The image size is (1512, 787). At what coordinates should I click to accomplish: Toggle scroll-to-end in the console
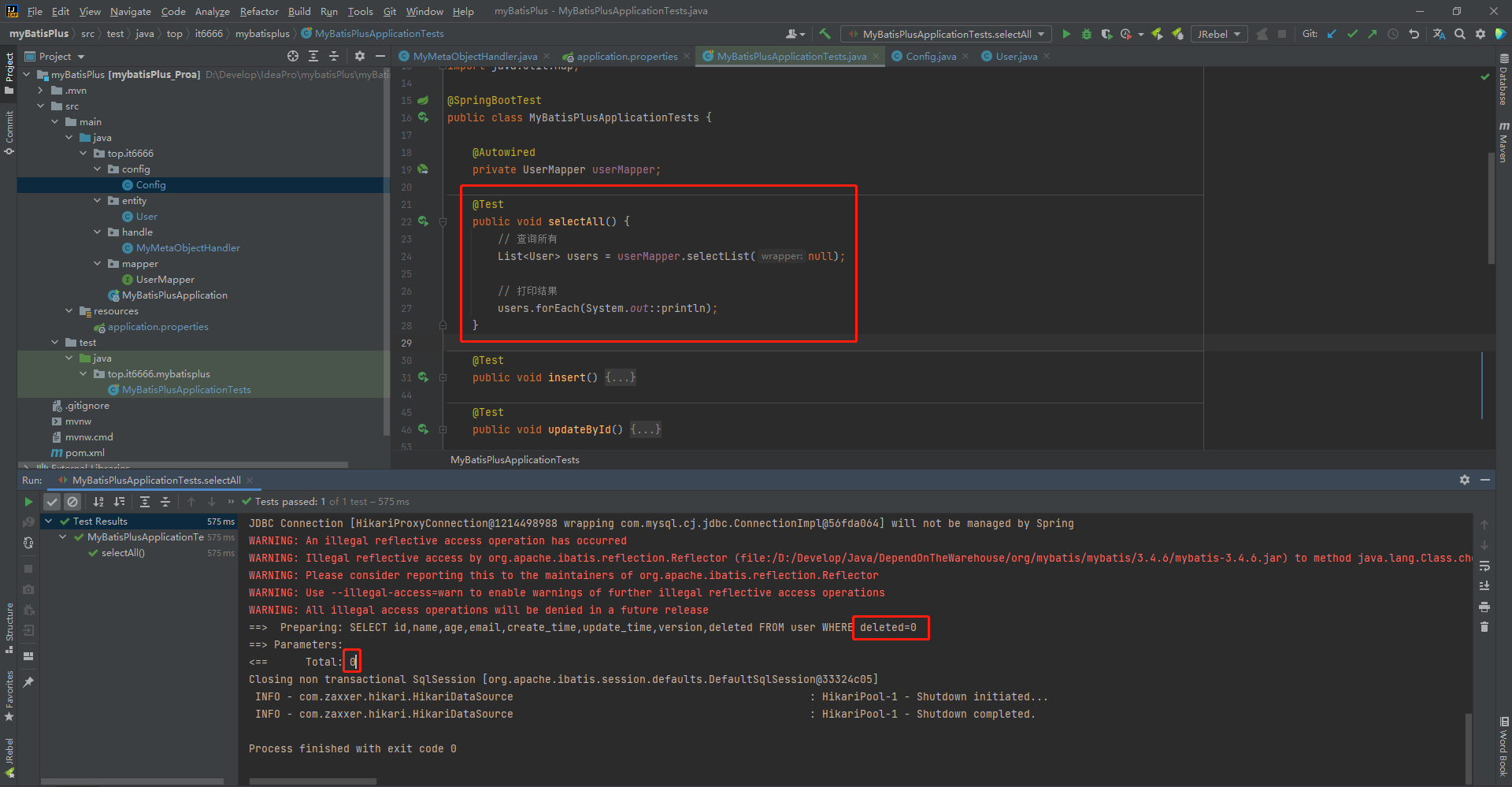(1484, 586)
